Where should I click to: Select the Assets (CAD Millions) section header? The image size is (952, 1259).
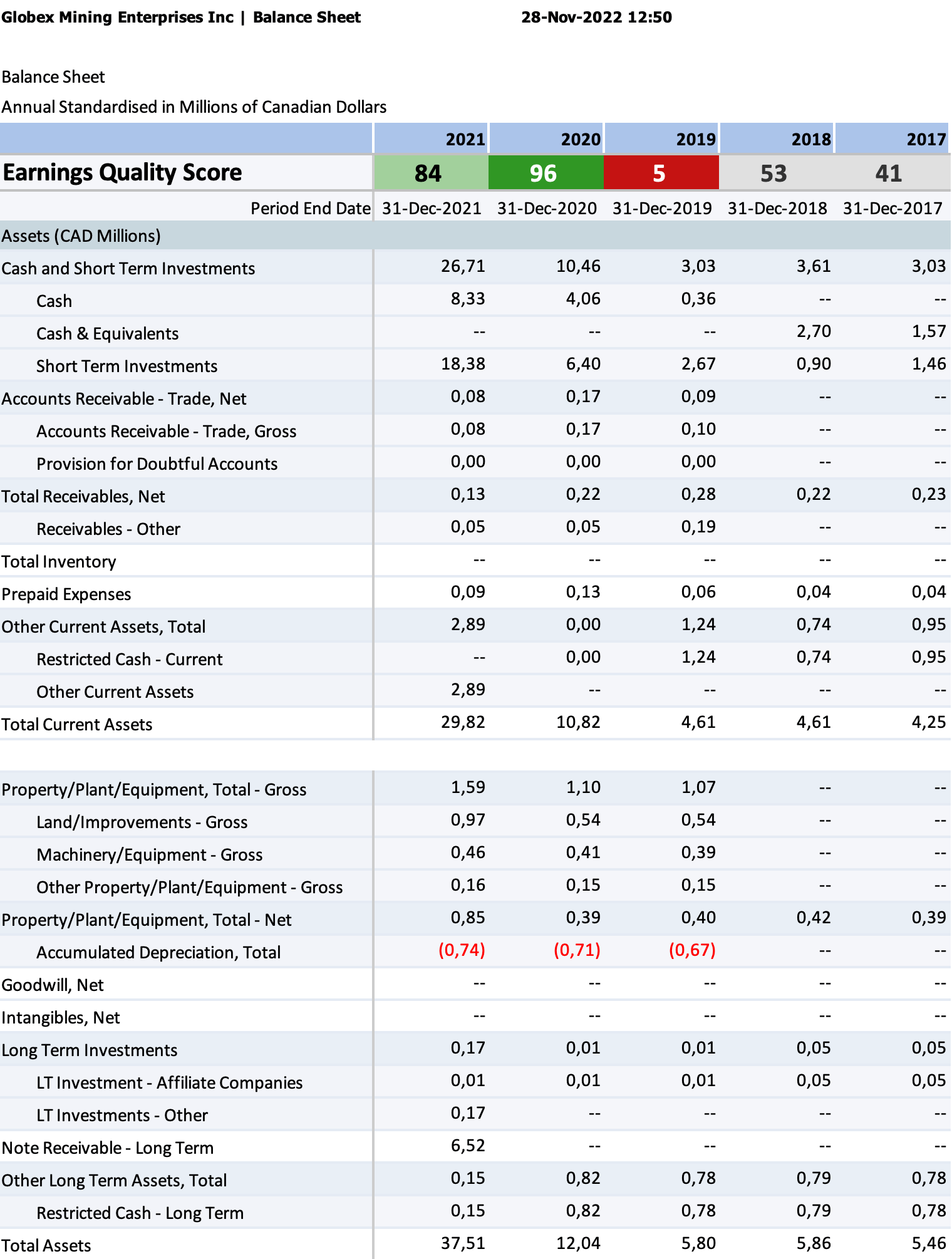point(81,236)
